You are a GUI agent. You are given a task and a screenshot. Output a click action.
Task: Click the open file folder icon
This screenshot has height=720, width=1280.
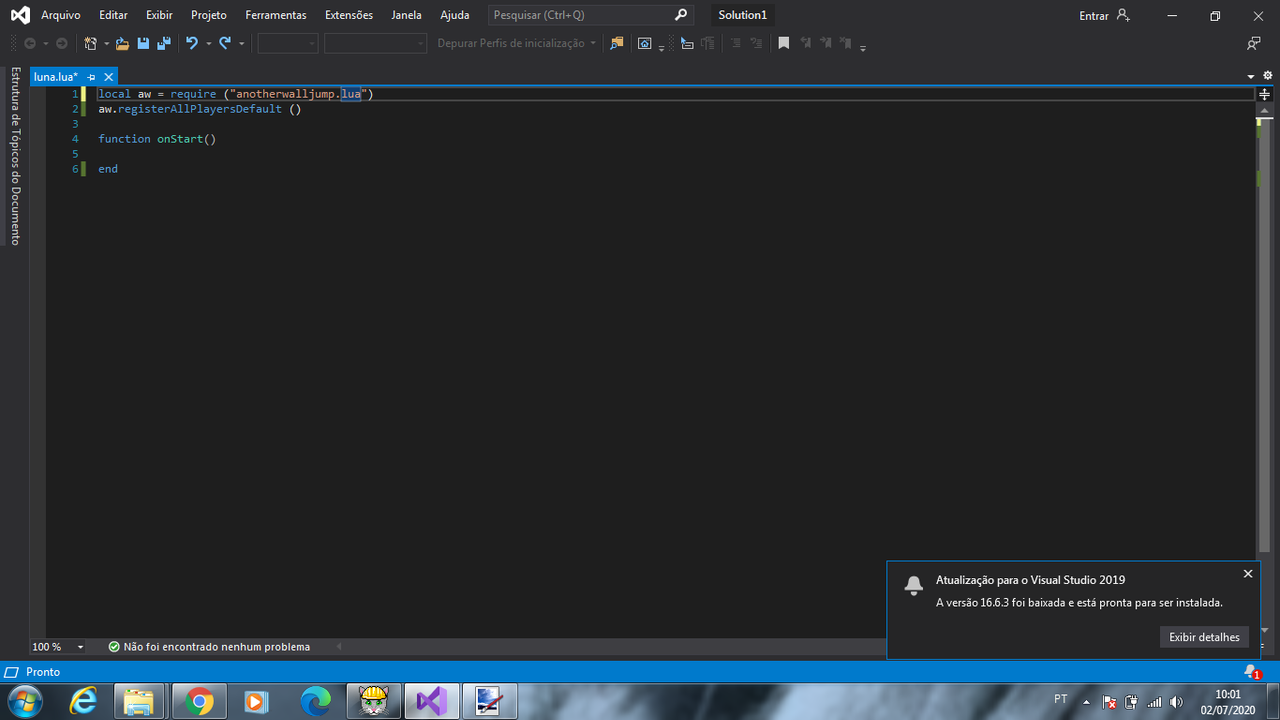[x=122, y=43]
